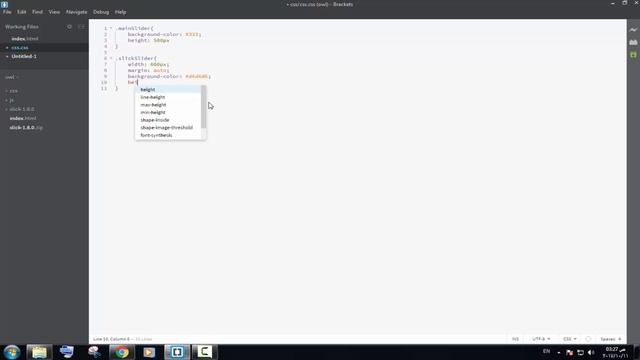Open the Help menu
This screenshot has width=640, height=360.
coord(120,12)
